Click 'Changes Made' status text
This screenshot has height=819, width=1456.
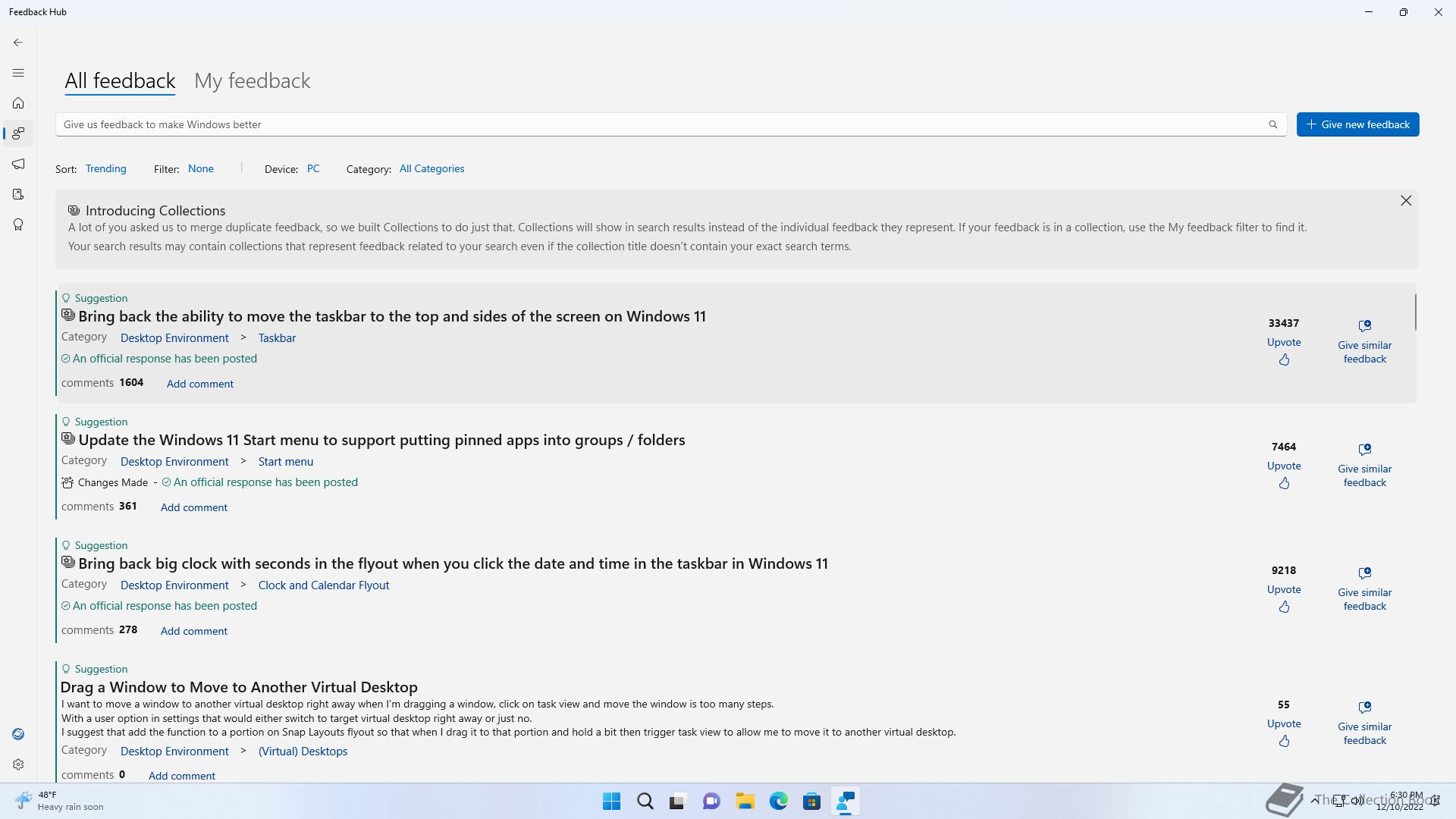point(113,482)
